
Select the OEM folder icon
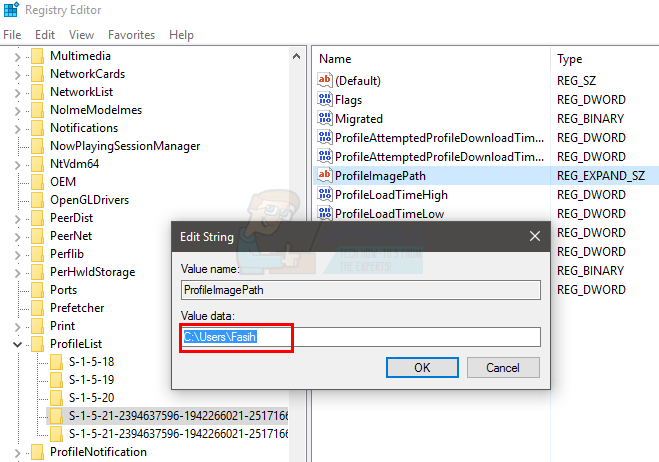pyautogui.click(x=37, y=182)
